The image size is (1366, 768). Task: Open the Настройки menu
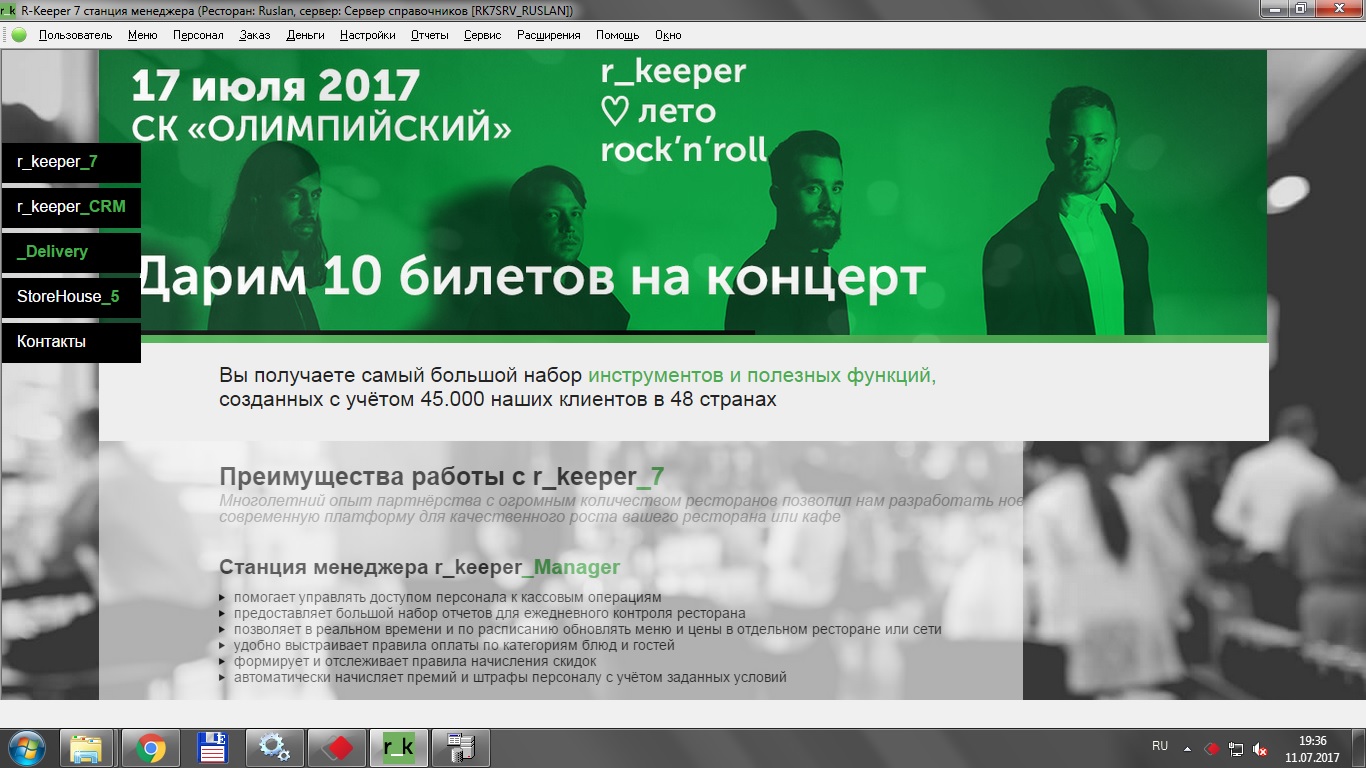tap(367, 35)
